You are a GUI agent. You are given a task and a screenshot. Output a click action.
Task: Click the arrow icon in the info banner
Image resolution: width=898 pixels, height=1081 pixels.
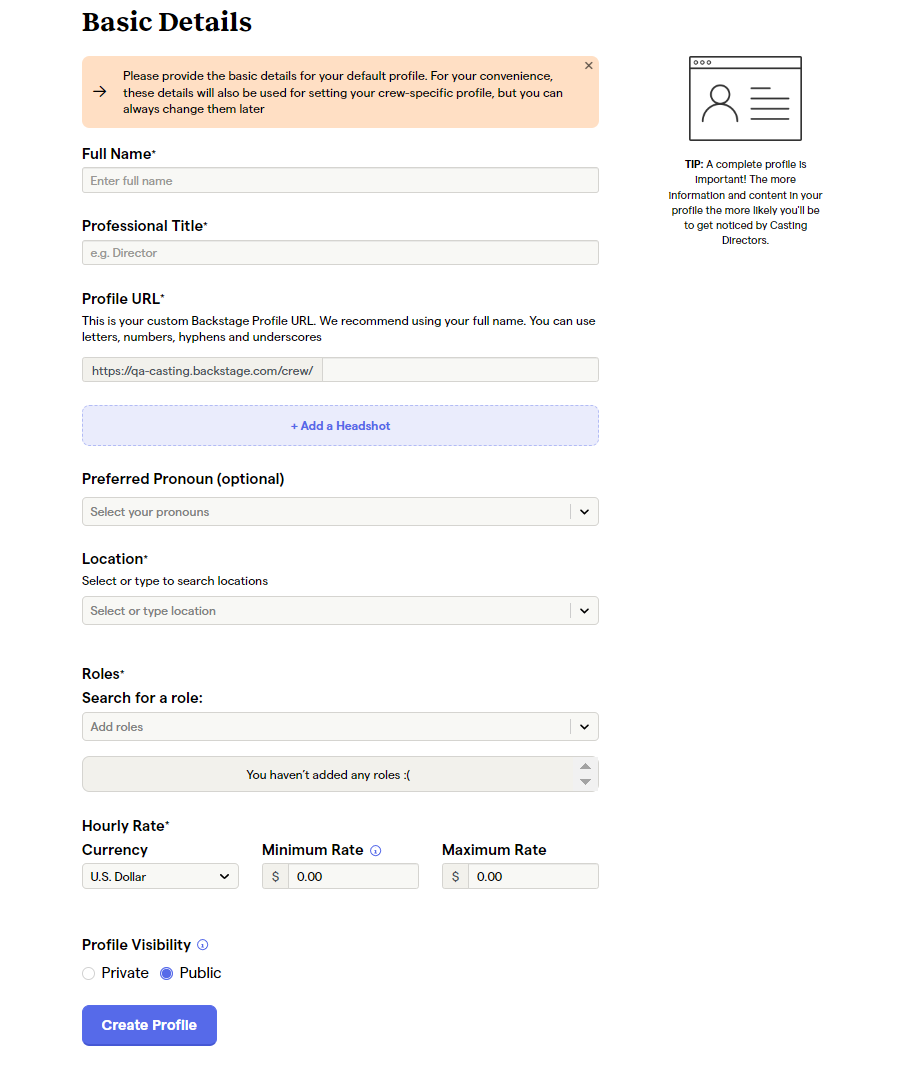tap(100, 92)
